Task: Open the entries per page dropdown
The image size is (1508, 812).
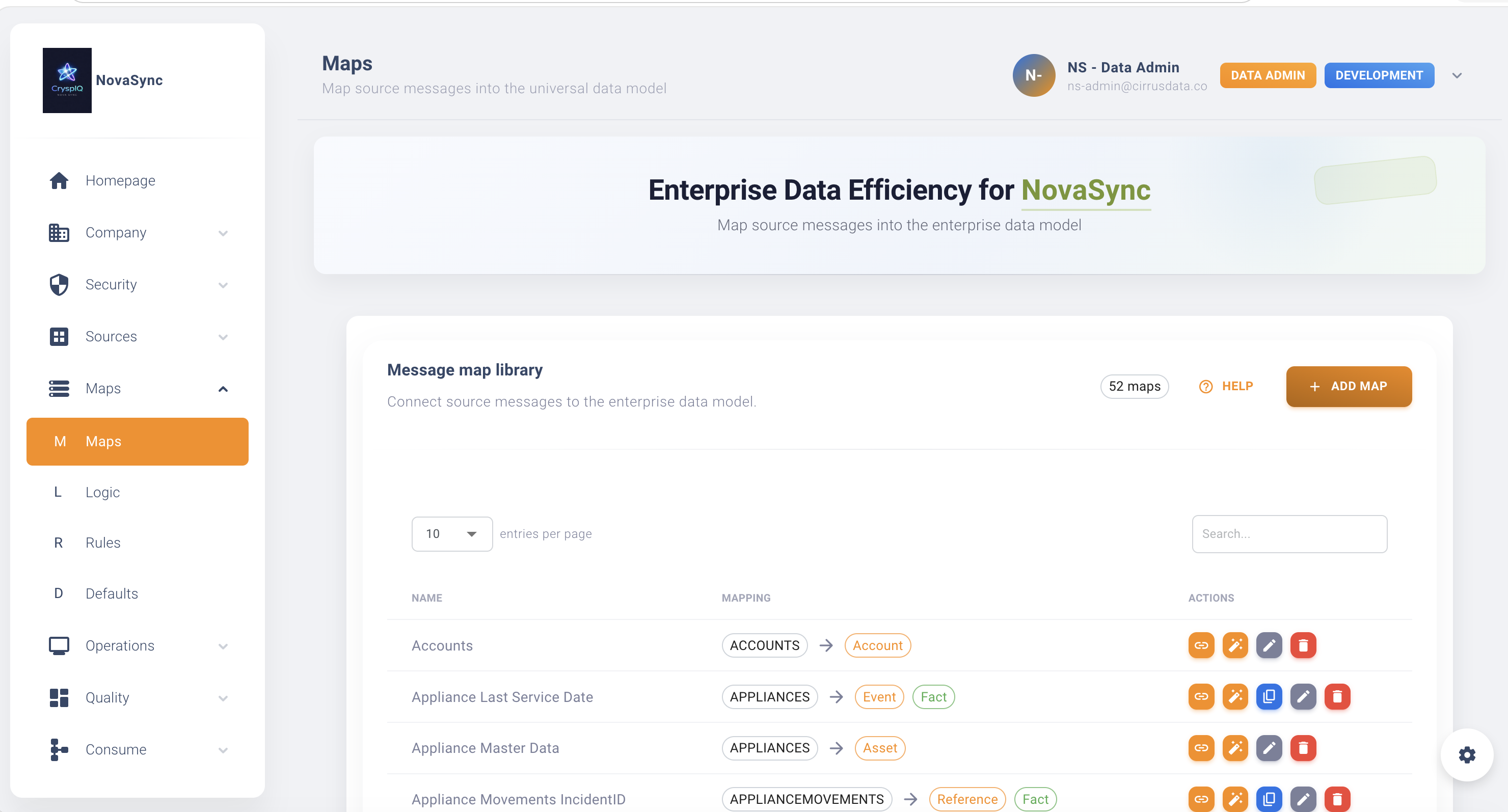Action: [452, 534]
